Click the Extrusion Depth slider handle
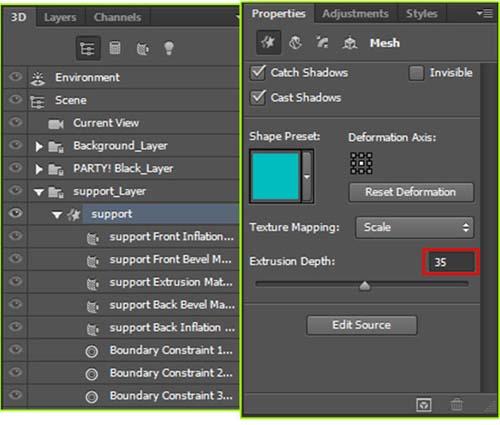 (x=365, y=286)
